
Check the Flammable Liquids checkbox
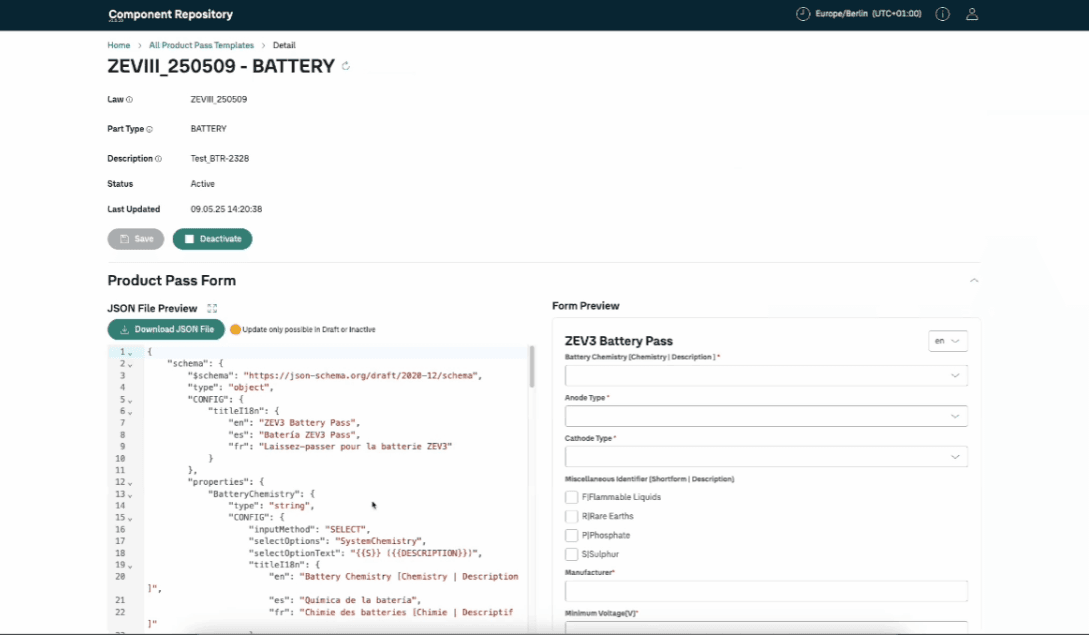pos(571,497)
